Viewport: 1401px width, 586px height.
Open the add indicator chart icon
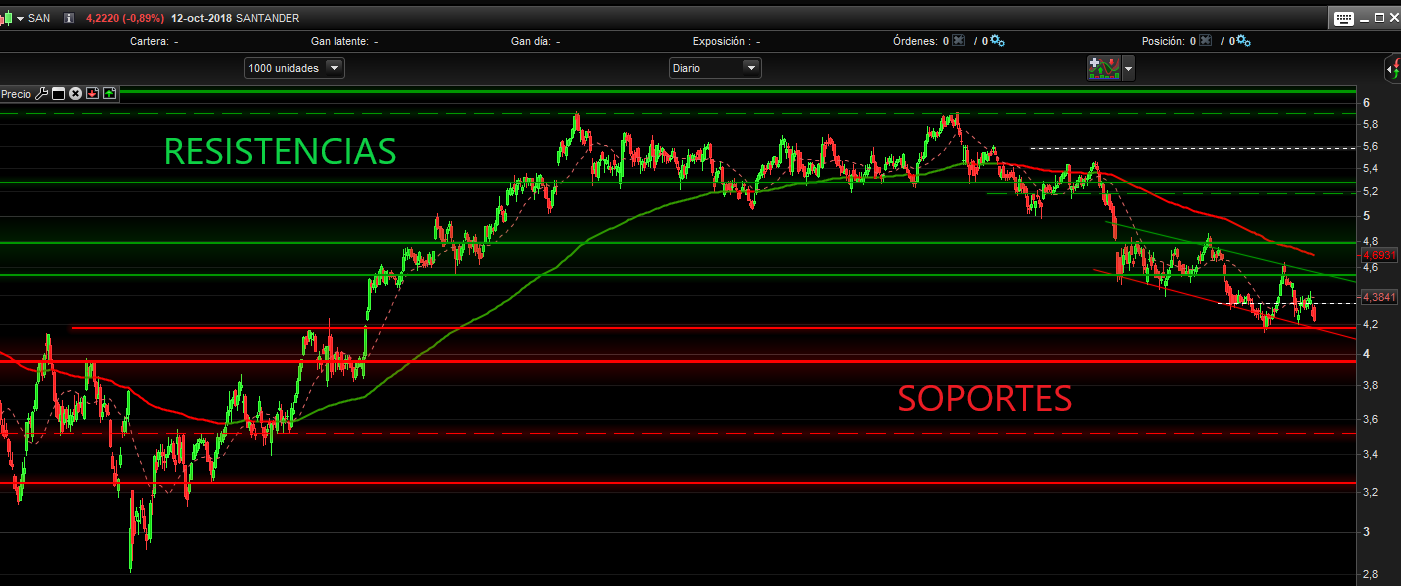click(1104, 68)
